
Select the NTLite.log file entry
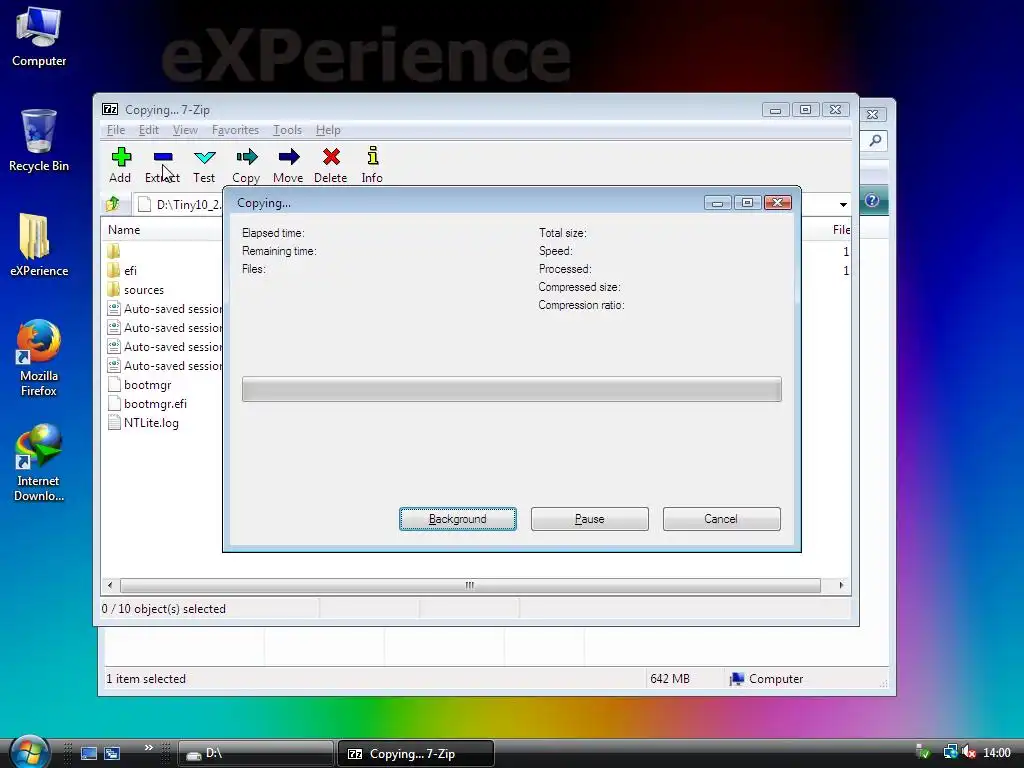pos(143,423)
